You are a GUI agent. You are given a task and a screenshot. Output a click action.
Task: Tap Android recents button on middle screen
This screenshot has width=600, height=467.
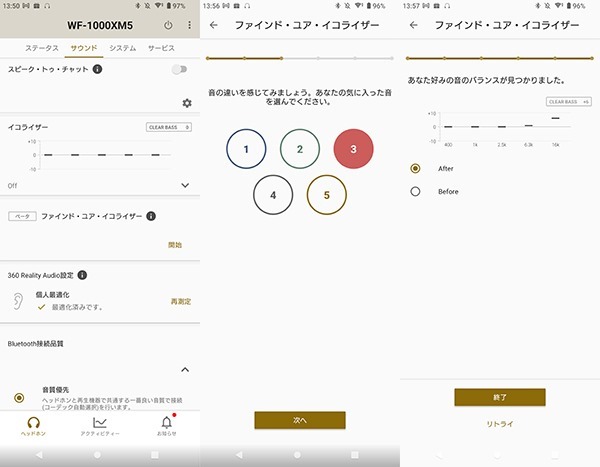[x=355, y=455]
